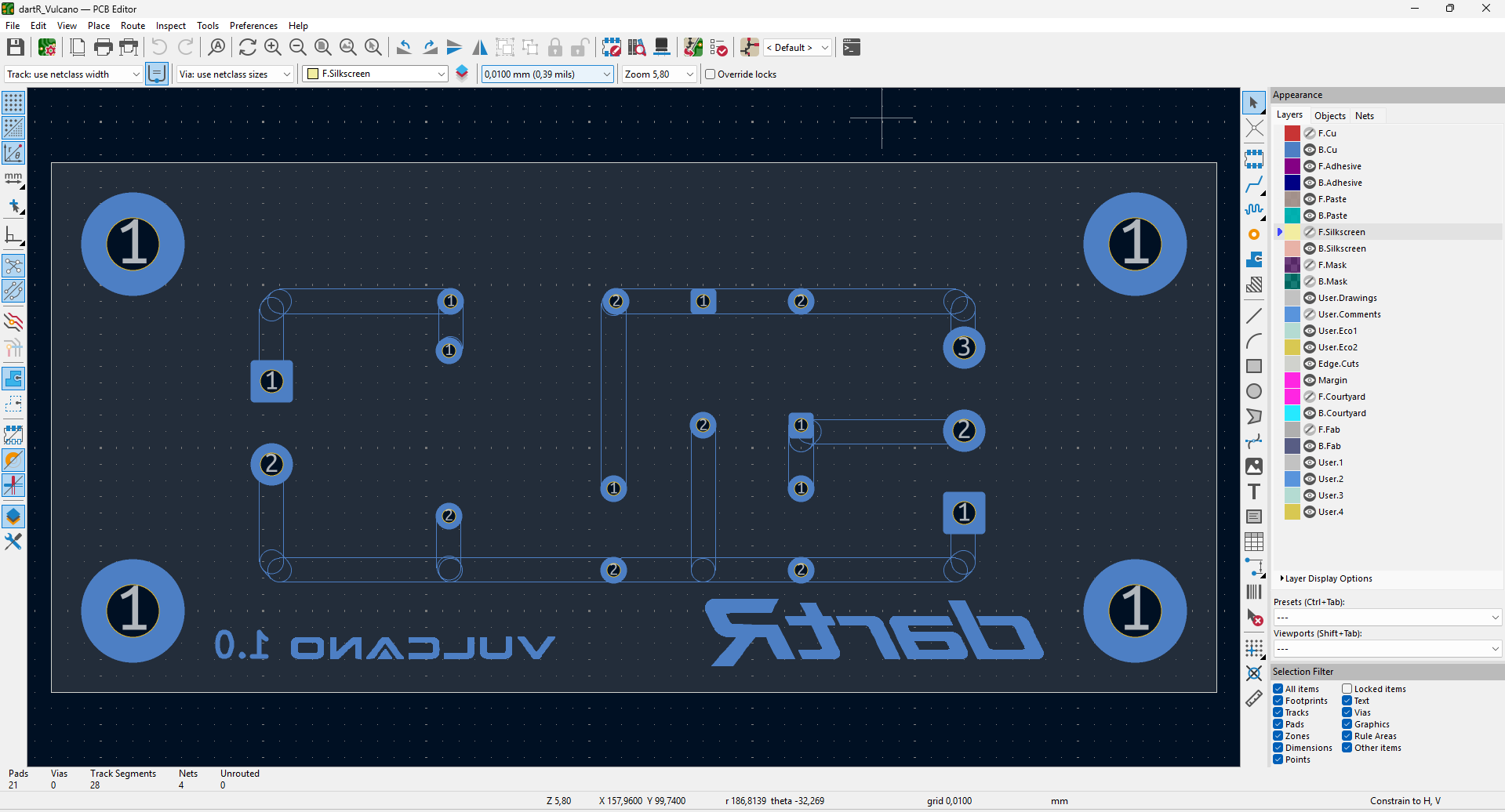Open the Preferences menu
The image size is (1505, 812).
tap(253, 26)
